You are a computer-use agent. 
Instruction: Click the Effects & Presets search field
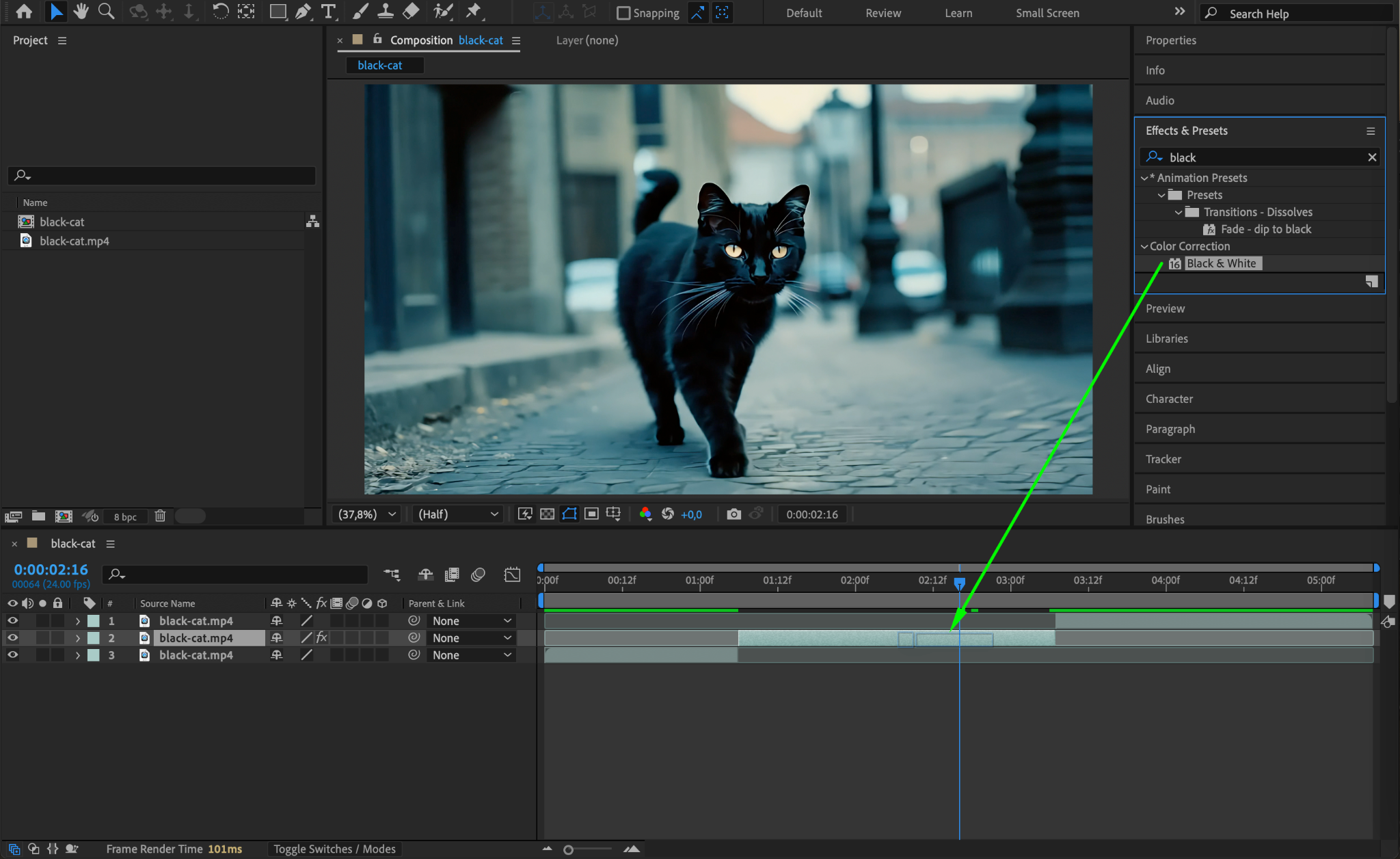click(1265, 157)
